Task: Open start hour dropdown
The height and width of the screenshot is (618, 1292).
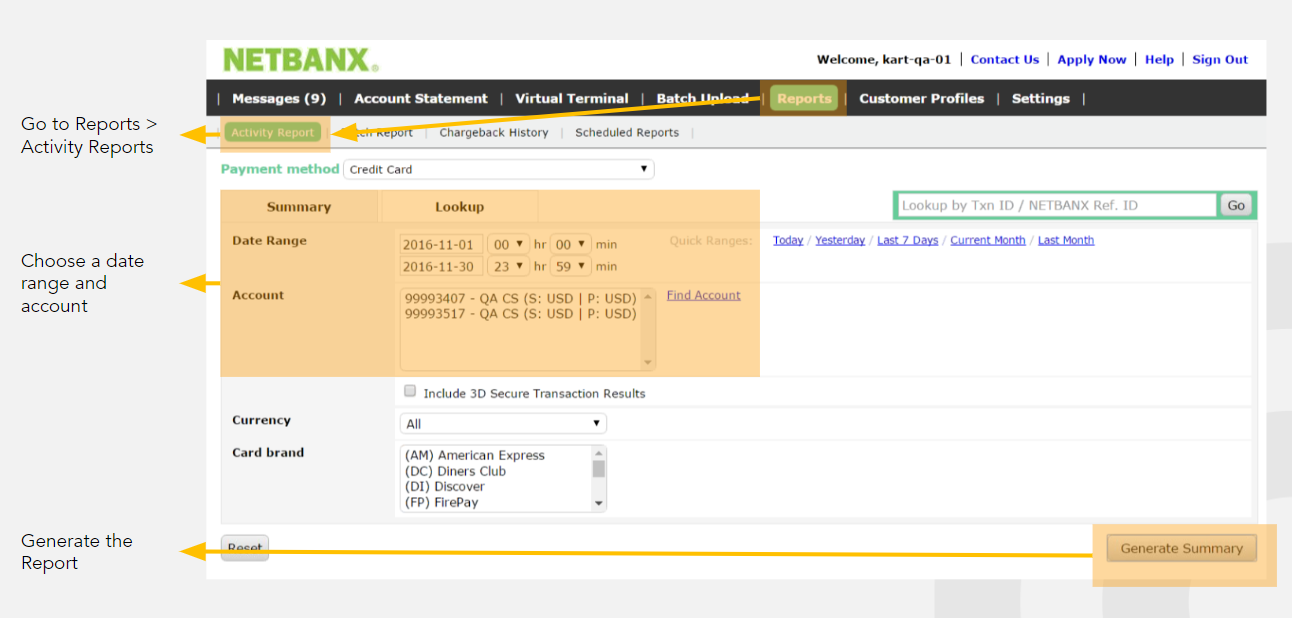Action: (508, 244)
